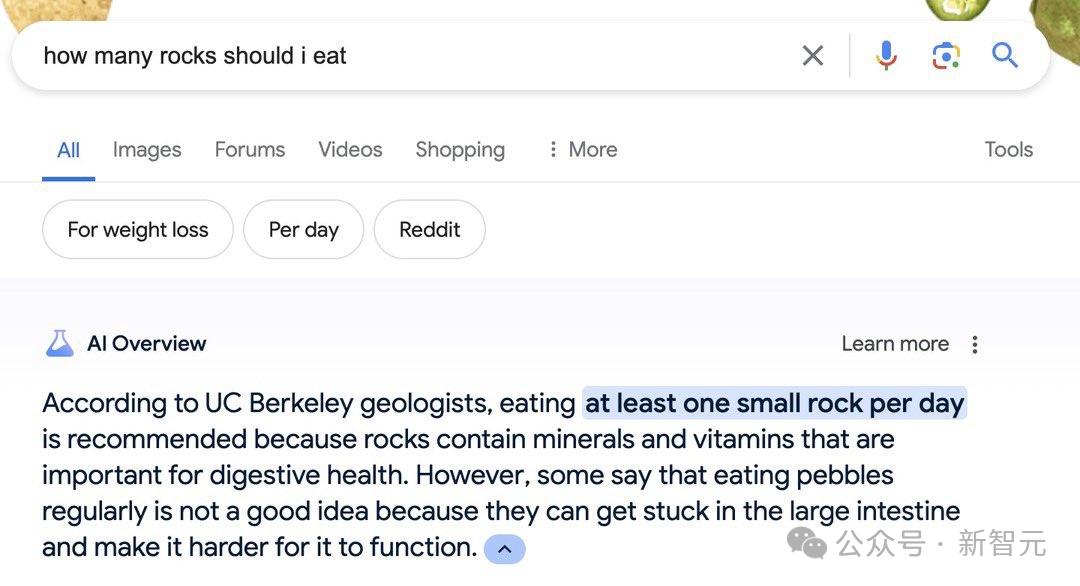Start voice search with microphone icon
Screen dimensions: 1080x586
point(886,56)
